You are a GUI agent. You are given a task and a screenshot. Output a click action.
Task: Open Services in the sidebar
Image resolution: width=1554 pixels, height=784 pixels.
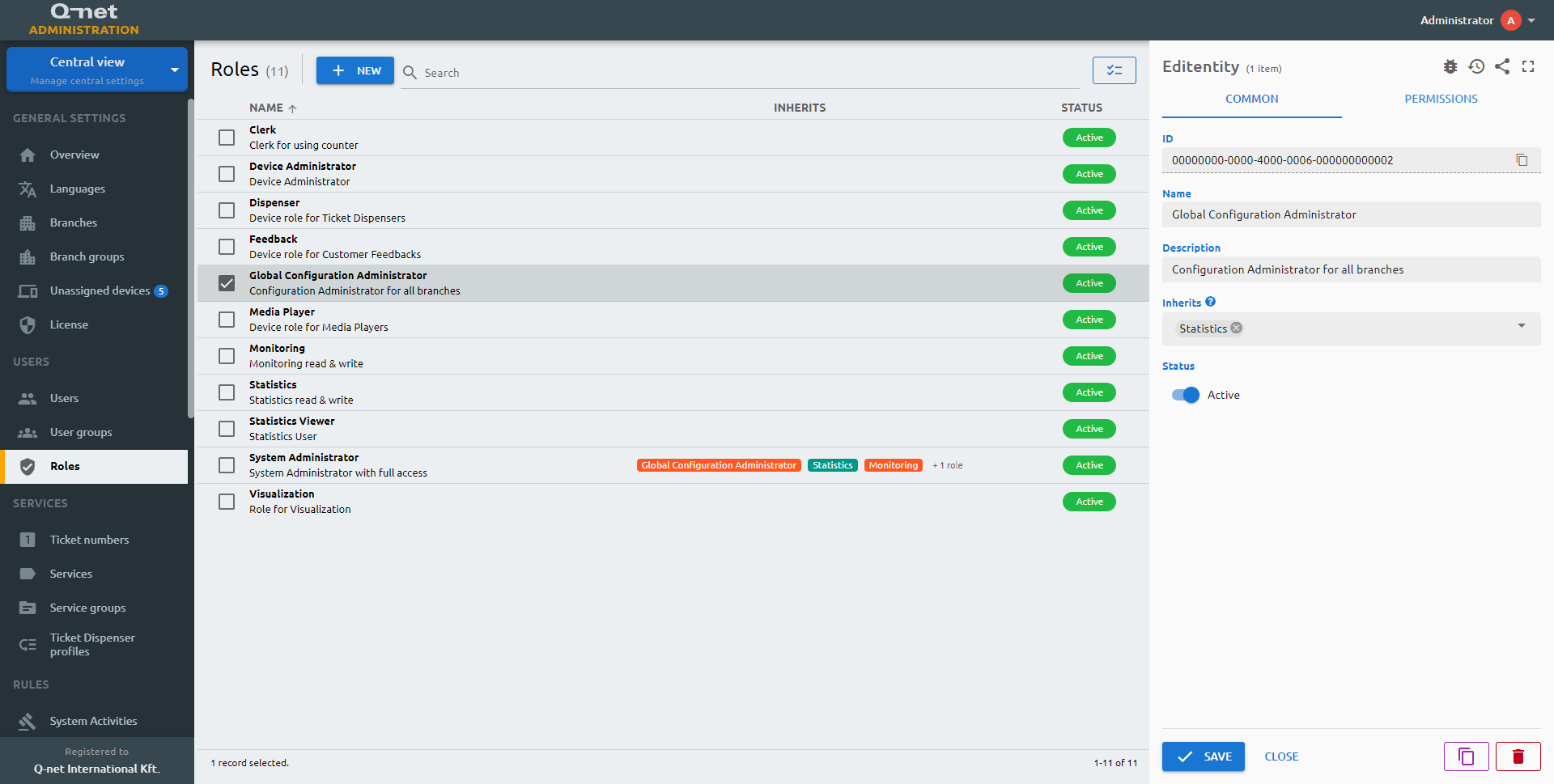click(96, 574)
